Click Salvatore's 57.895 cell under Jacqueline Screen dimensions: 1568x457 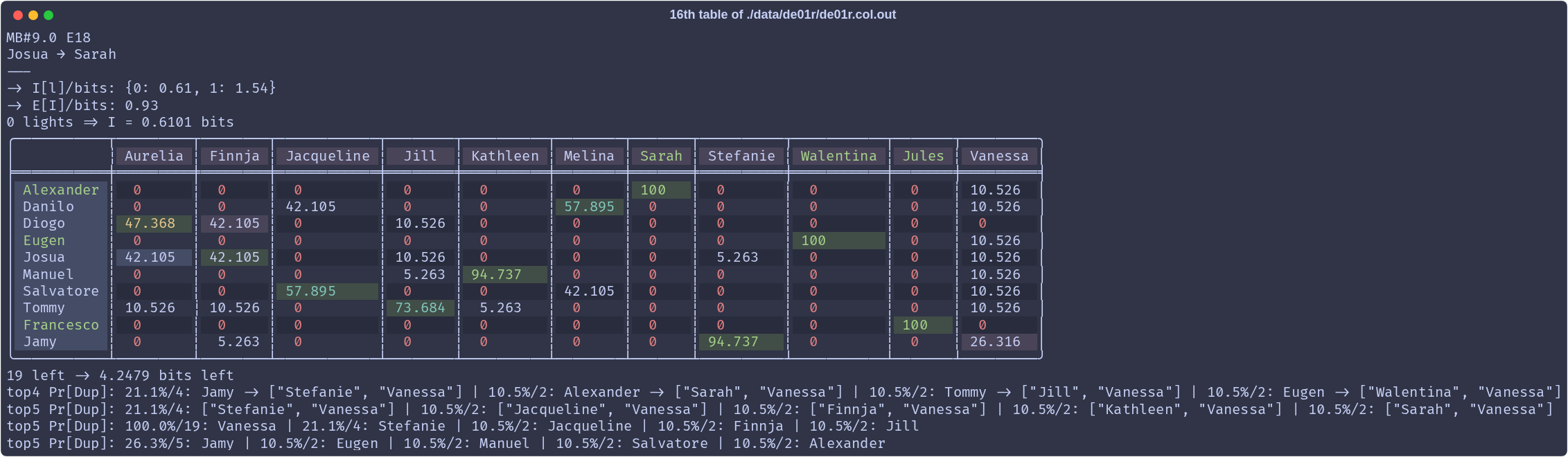click(328, 291)
